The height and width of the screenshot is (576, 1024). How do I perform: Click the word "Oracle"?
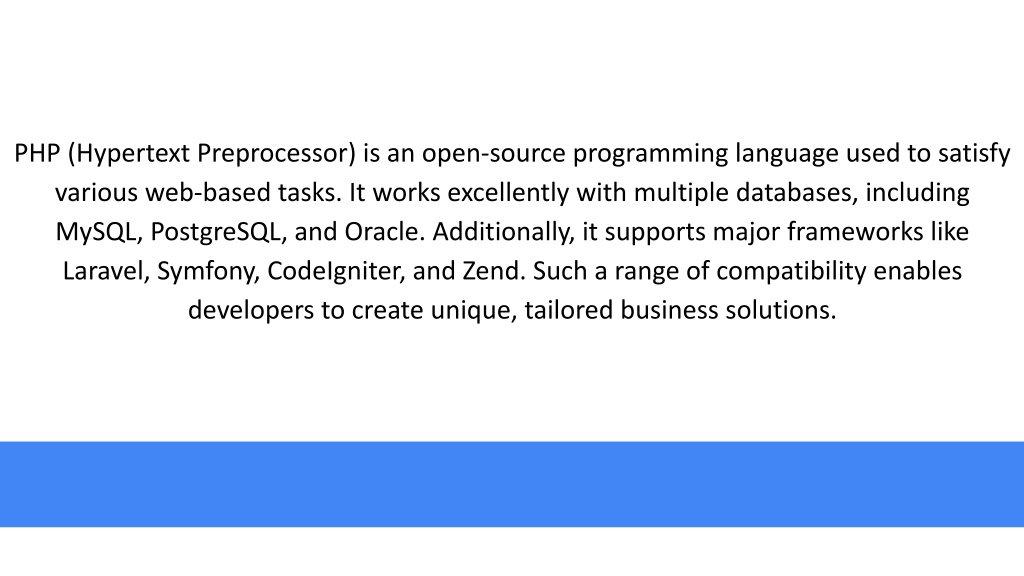click(x=385, y=232)
